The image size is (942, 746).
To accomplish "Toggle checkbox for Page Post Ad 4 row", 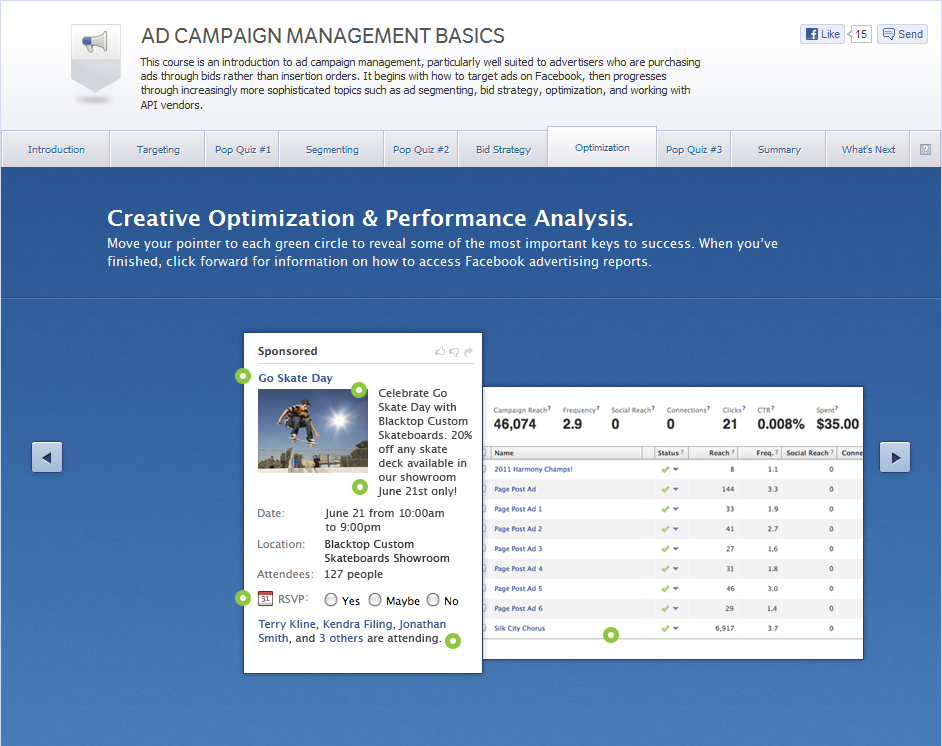I will (x=484, y=568).
